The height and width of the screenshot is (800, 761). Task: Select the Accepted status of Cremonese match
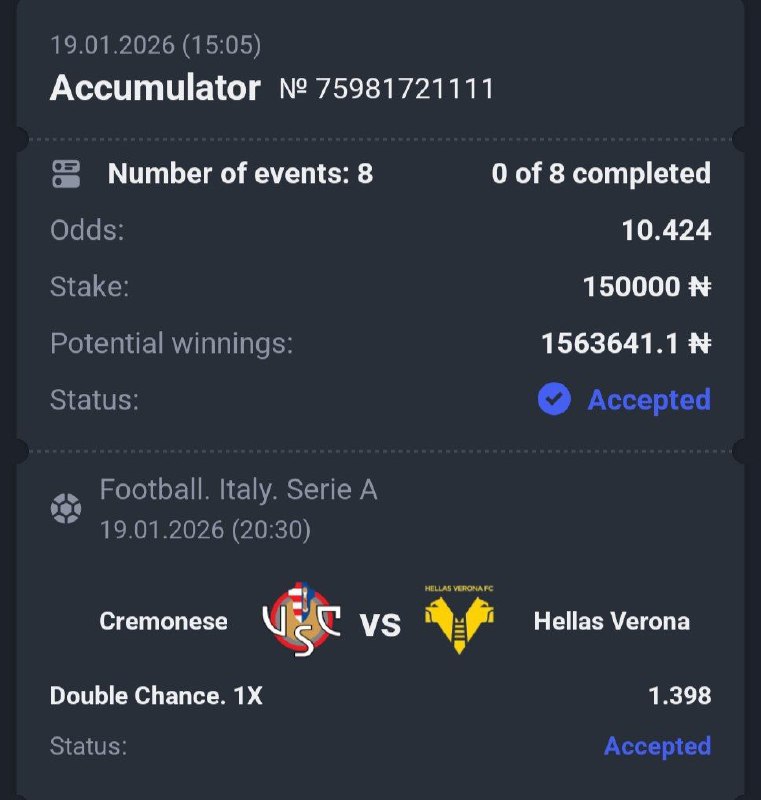657,746
